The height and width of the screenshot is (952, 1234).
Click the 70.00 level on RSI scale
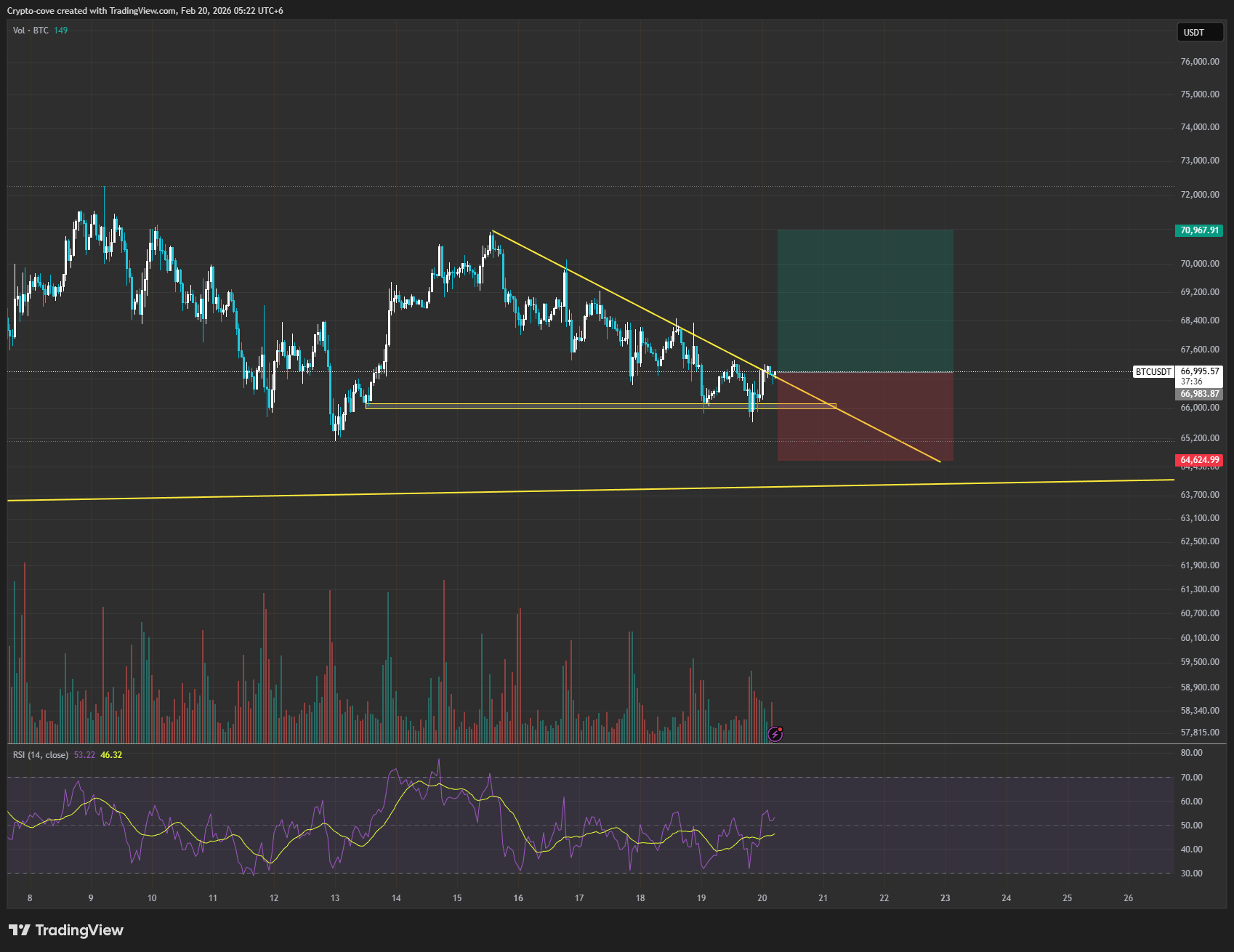1192,778
